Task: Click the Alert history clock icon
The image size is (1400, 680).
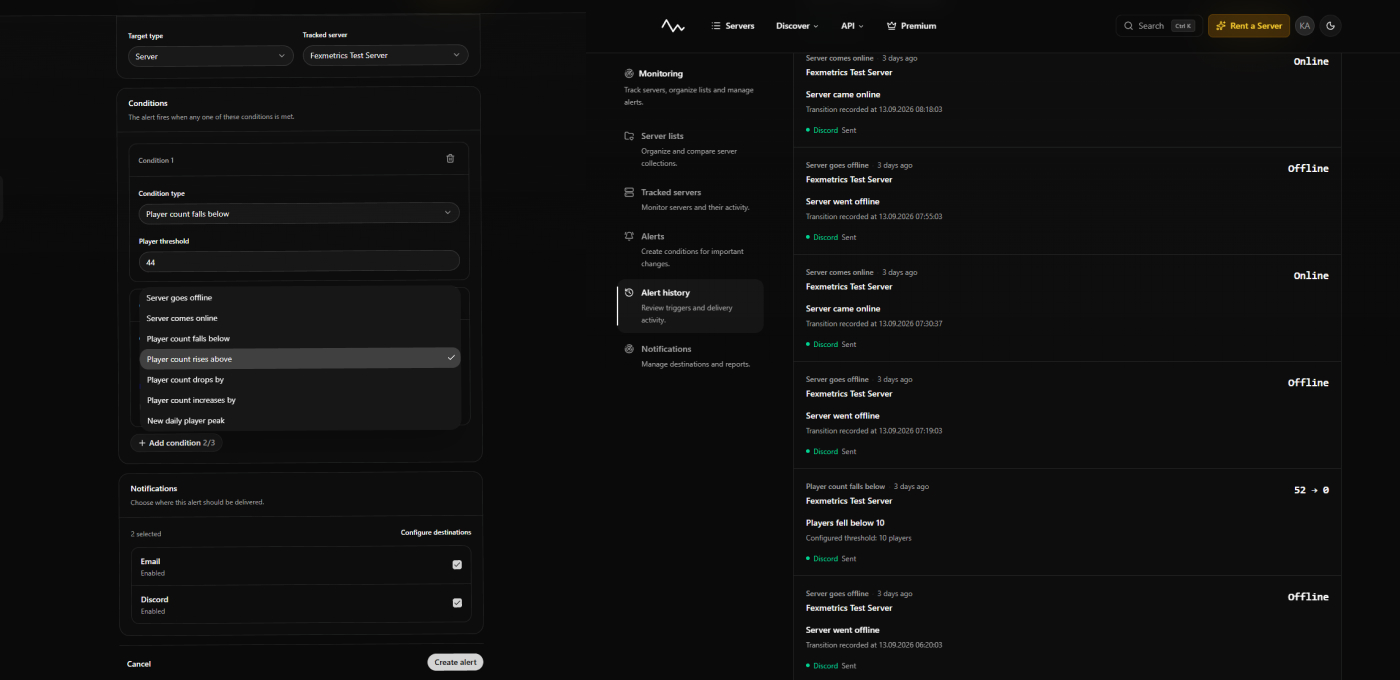Action: tap(629, 293)
